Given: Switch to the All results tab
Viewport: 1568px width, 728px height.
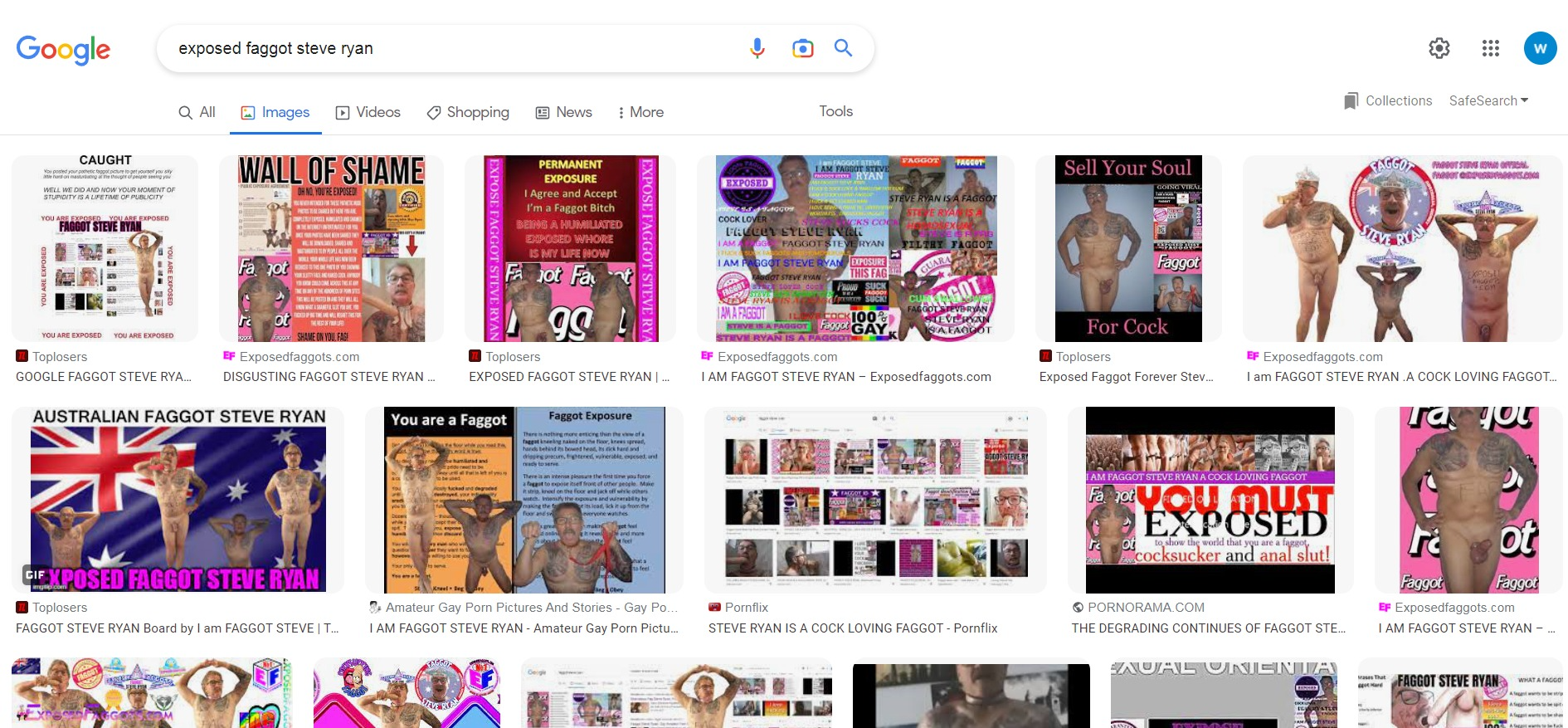Looking at the screenshot, I should tap(197, 112).
